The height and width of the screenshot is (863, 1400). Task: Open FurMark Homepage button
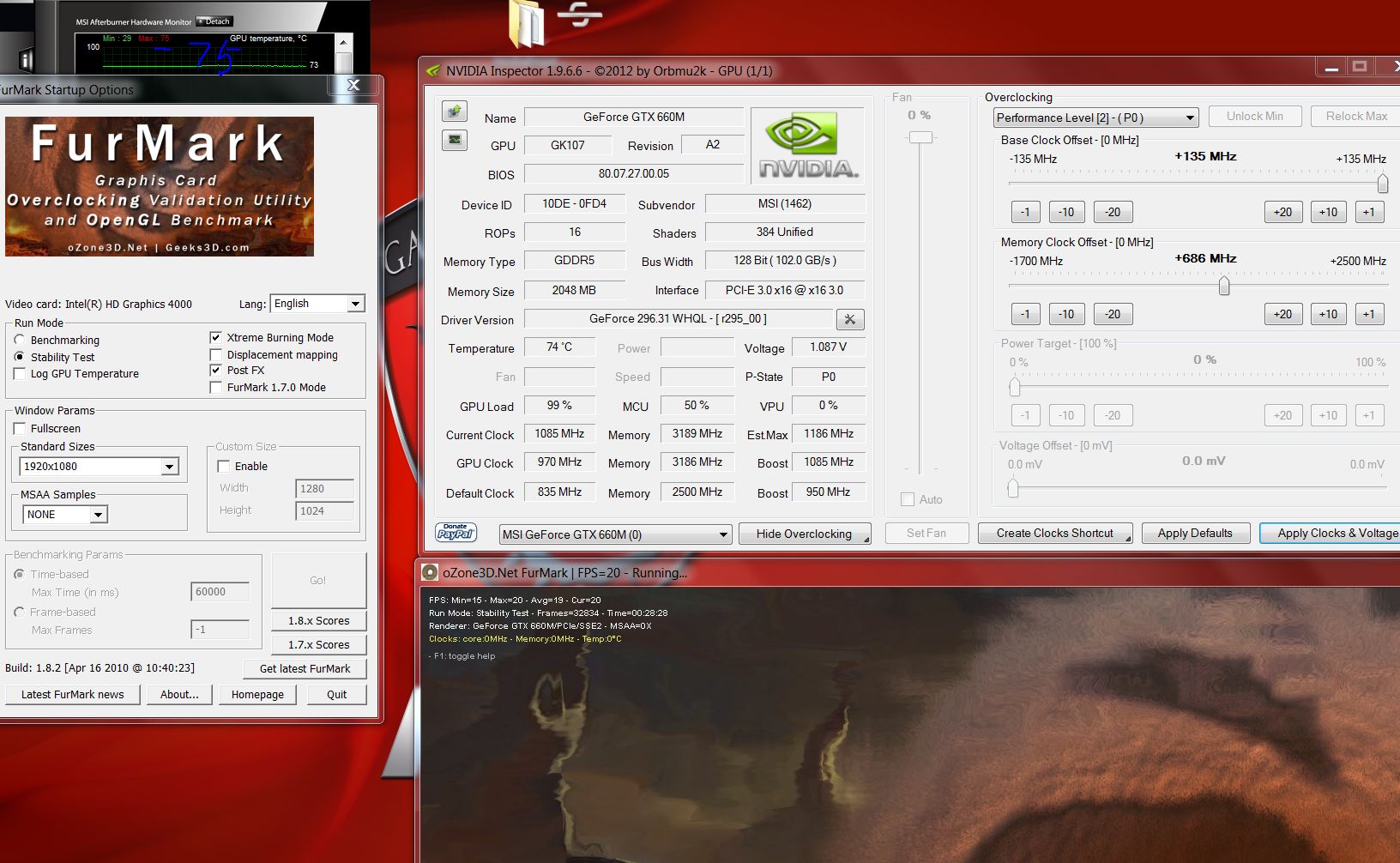pos(257,694)
